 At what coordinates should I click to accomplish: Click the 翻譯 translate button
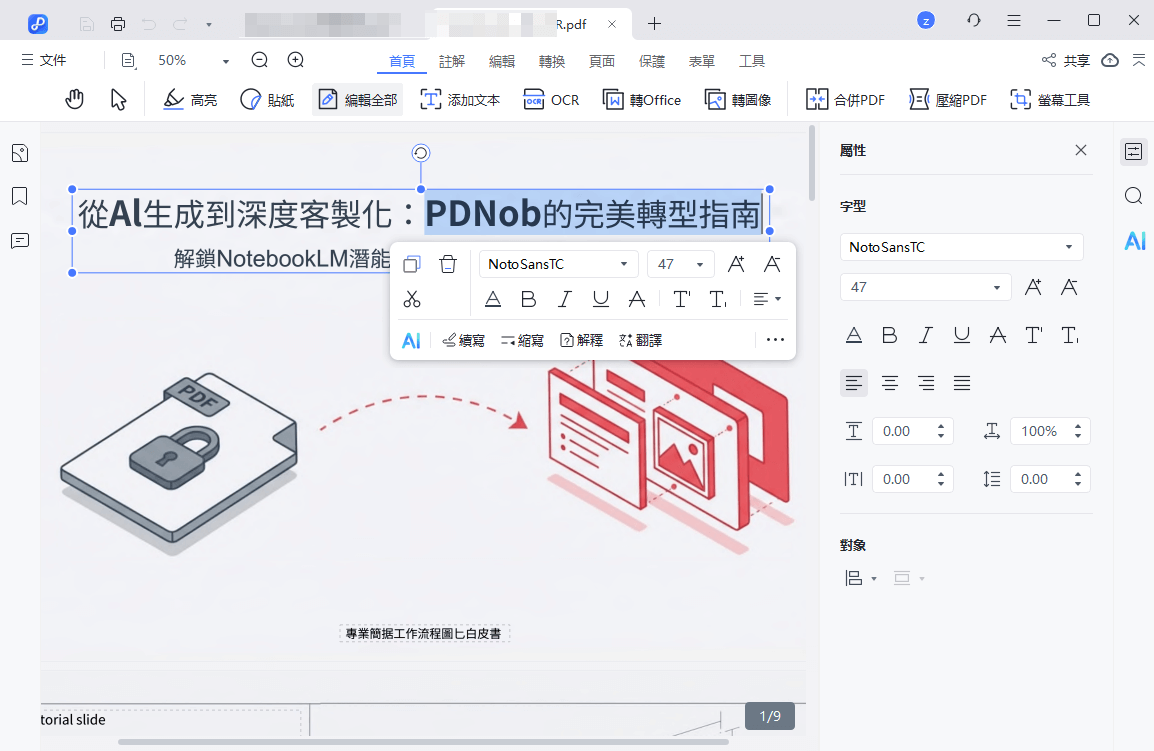tap(640, 339)
